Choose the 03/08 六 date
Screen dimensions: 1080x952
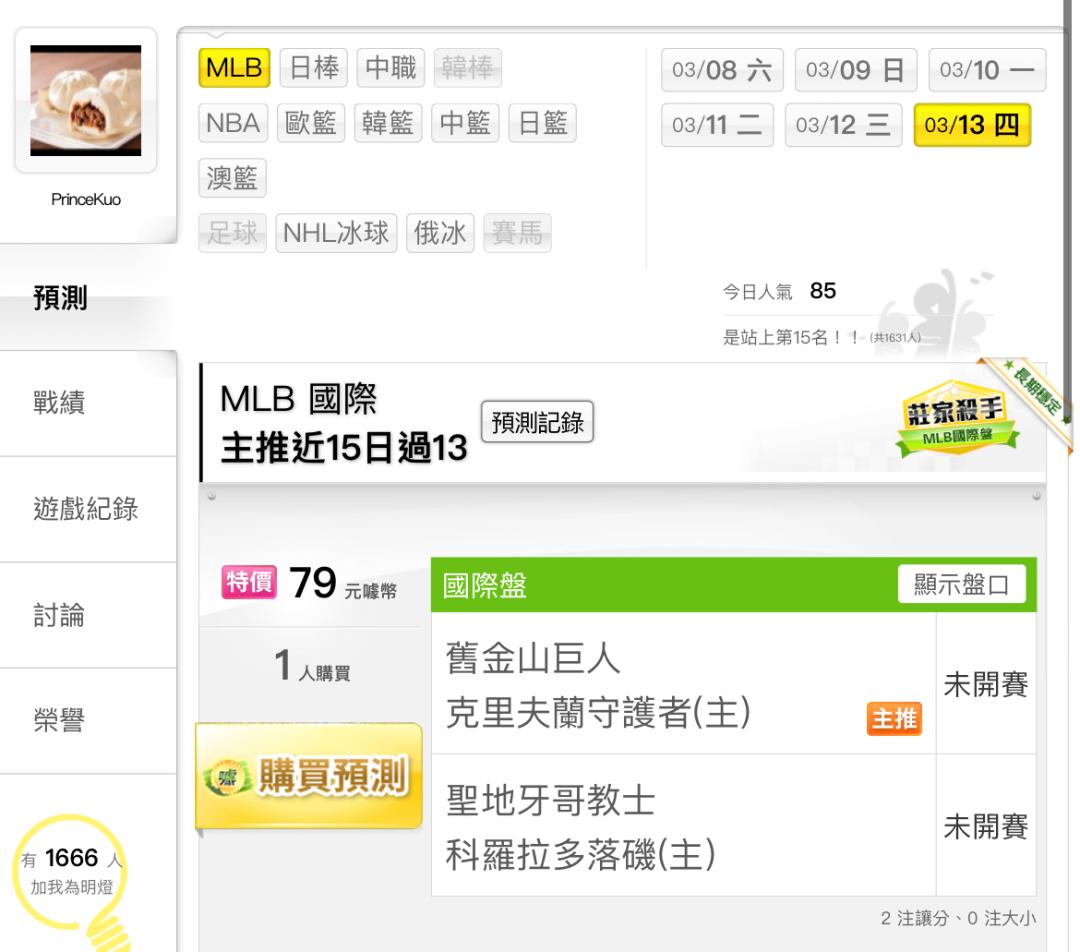point(722,70)
